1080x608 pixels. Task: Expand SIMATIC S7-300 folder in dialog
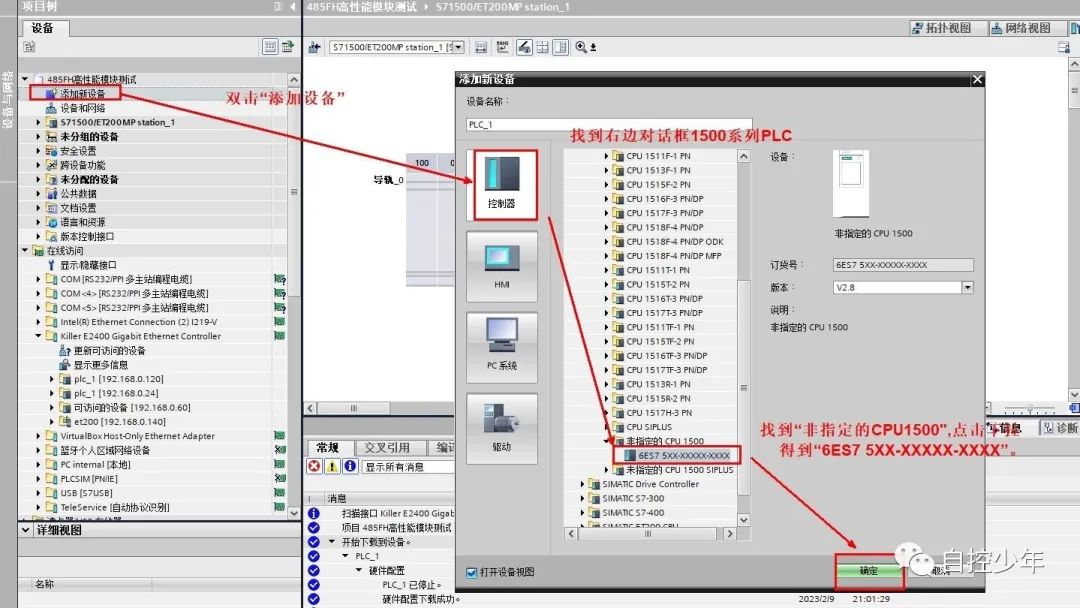(x=582, y=499)
